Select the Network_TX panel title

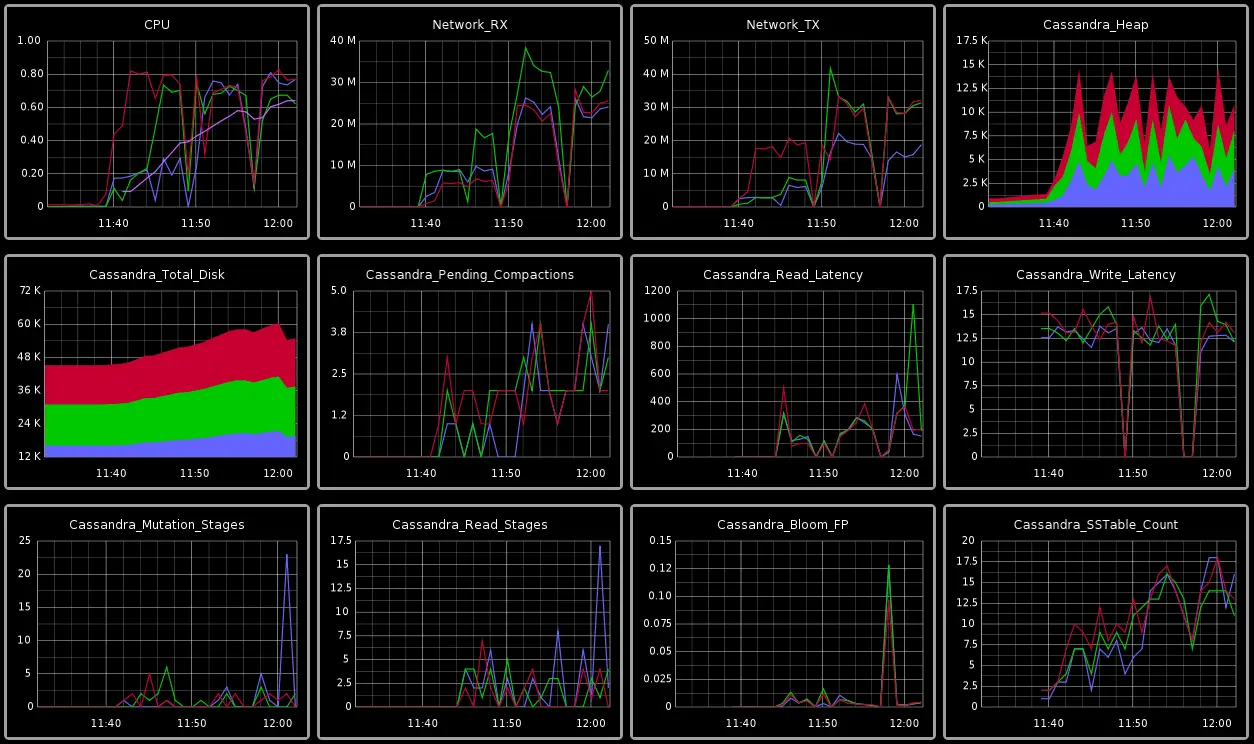point(783,25)
